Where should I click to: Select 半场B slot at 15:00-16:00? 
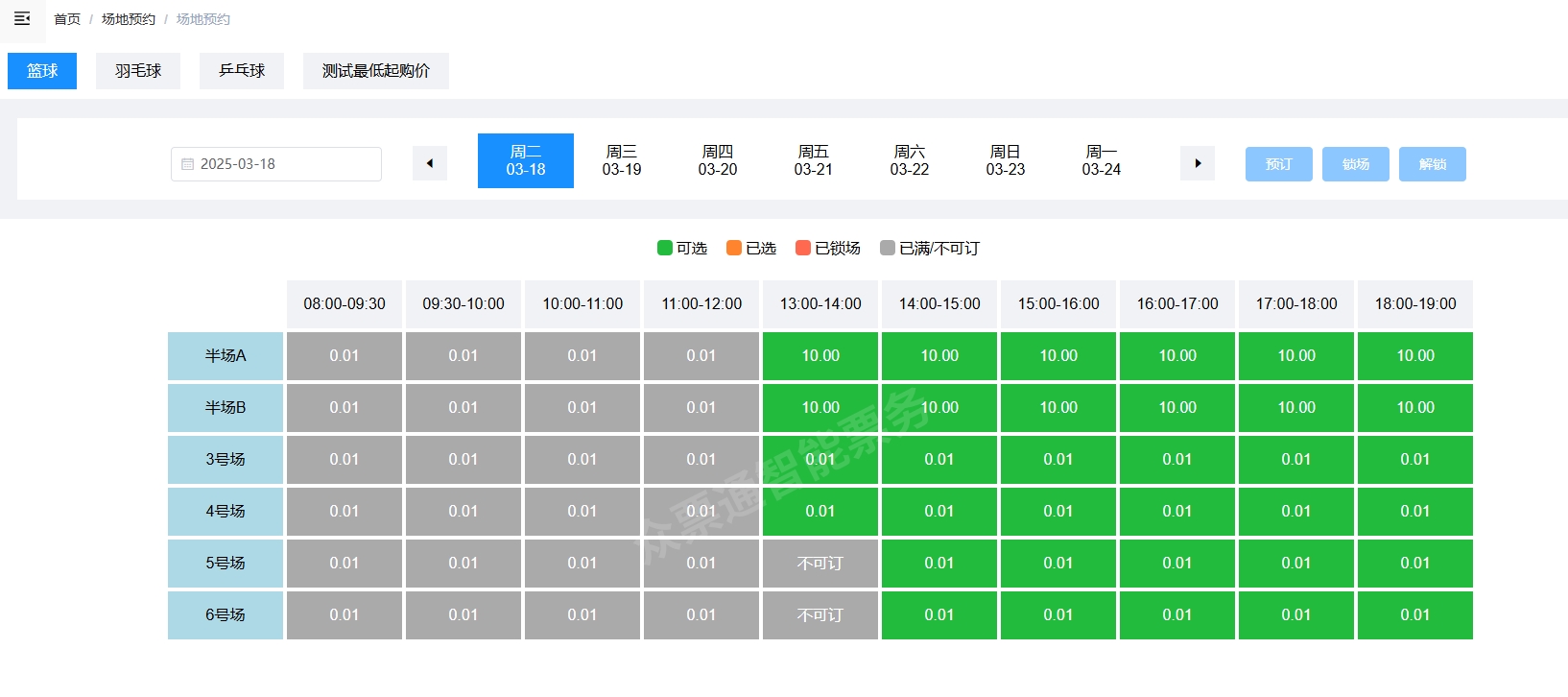click(x=1058, y=408)
